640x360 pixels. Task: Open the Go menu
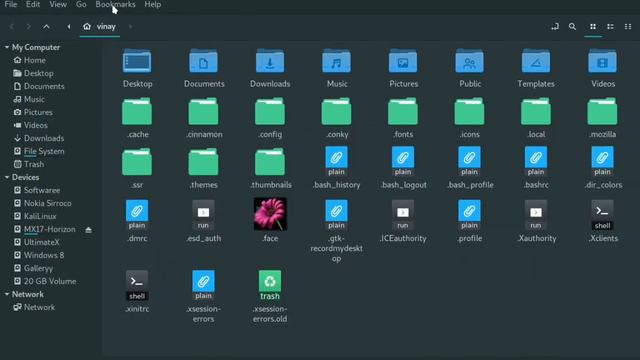pyautogui.click(x=81, y=4)
